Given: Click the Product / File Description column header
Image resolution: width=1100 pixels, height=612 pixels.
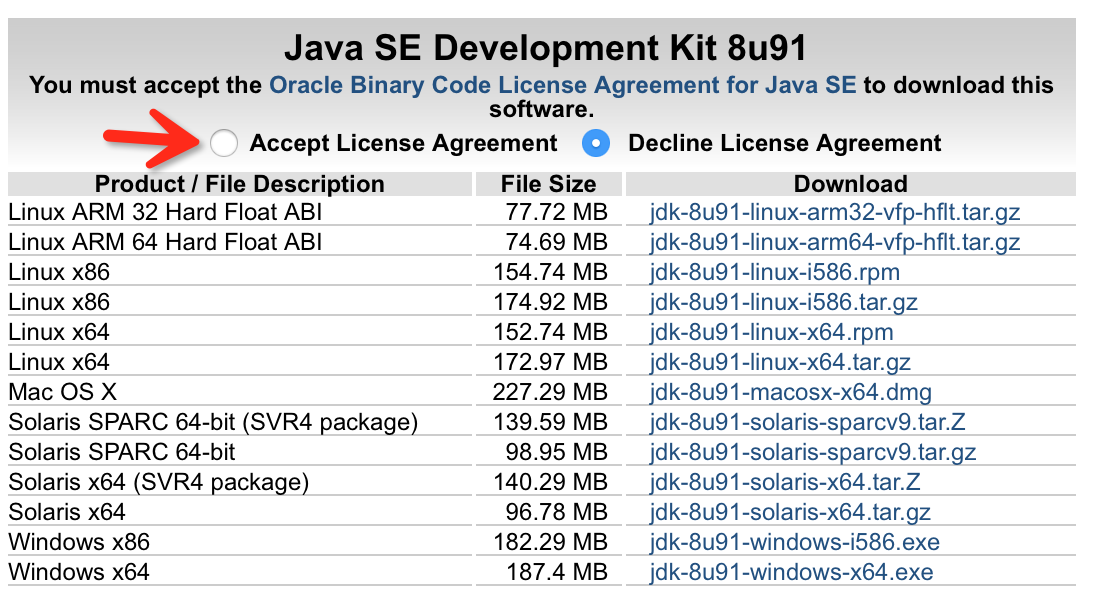Looking at the screenshot, I should [x=239, y=184].
